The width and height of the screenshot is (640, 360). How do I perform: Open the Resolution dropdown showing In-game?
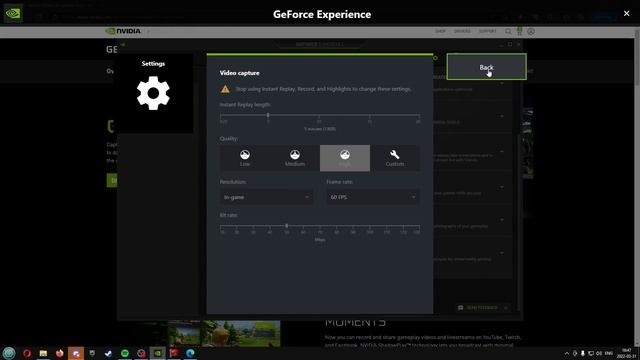tap(267, 197)
